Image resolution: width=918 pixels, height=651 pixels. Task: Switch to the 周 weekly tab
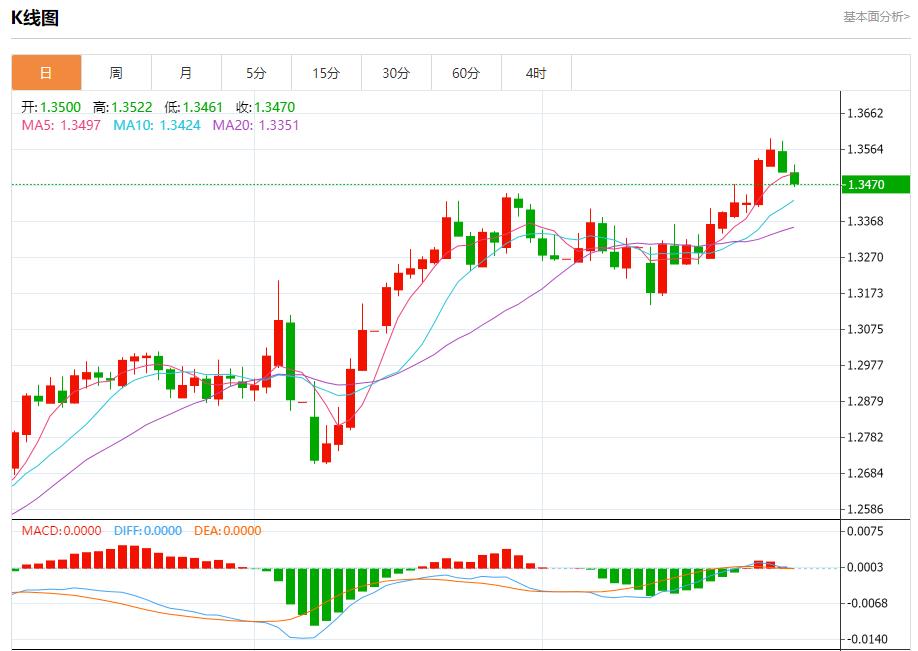116,73
